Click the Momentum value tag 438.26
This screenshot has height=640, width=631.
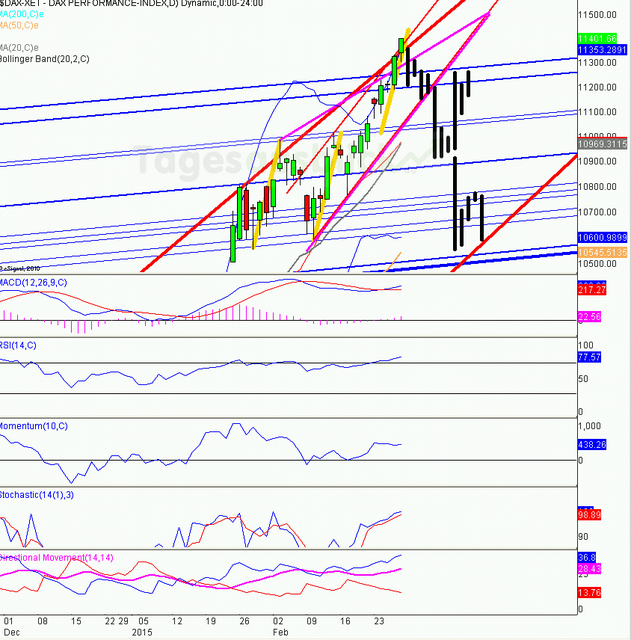[593, 448]
